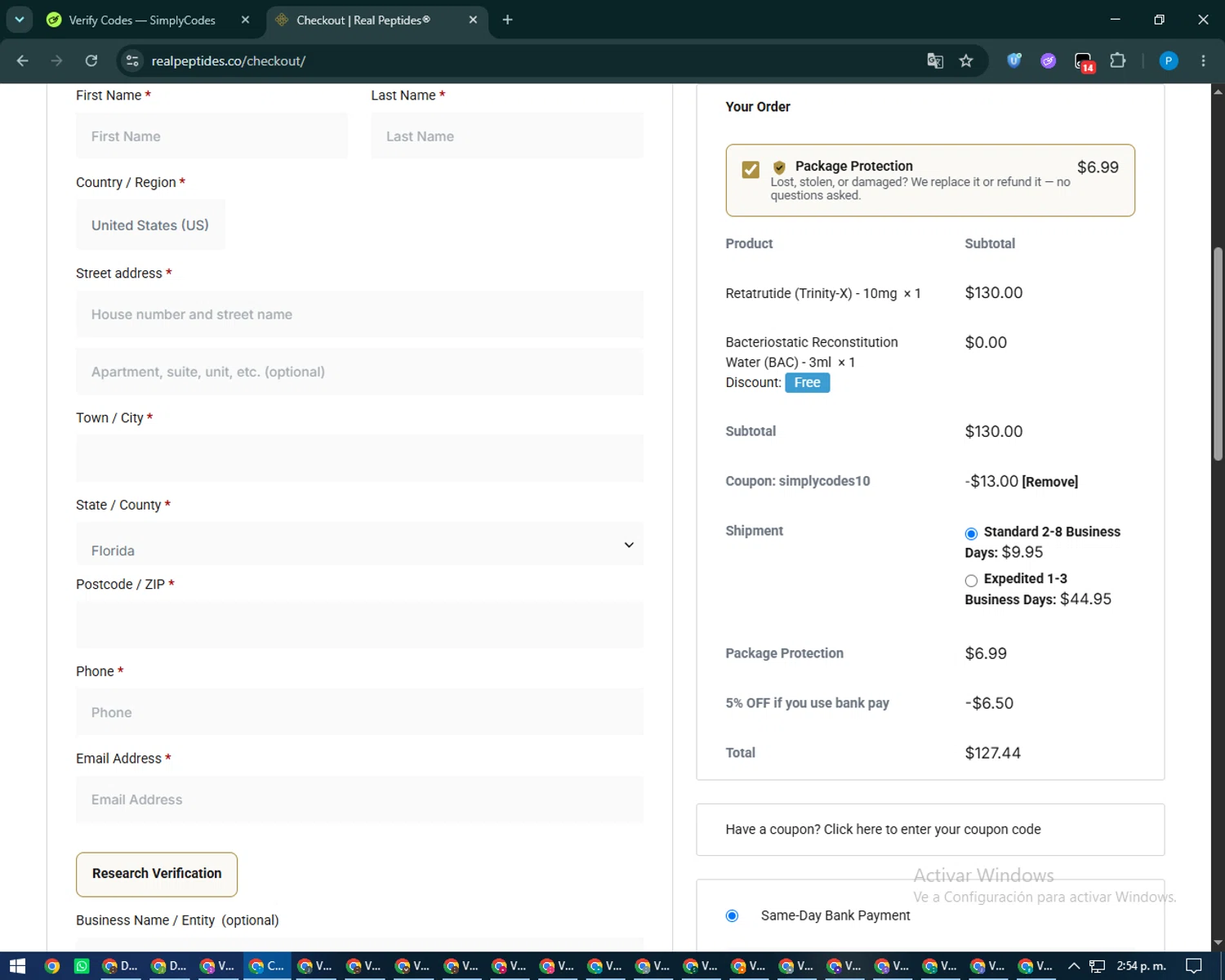The image size is (1225, 980).
Task: Click the 5% OFF if you use bank pay label
Action: (x=807, y=703)
